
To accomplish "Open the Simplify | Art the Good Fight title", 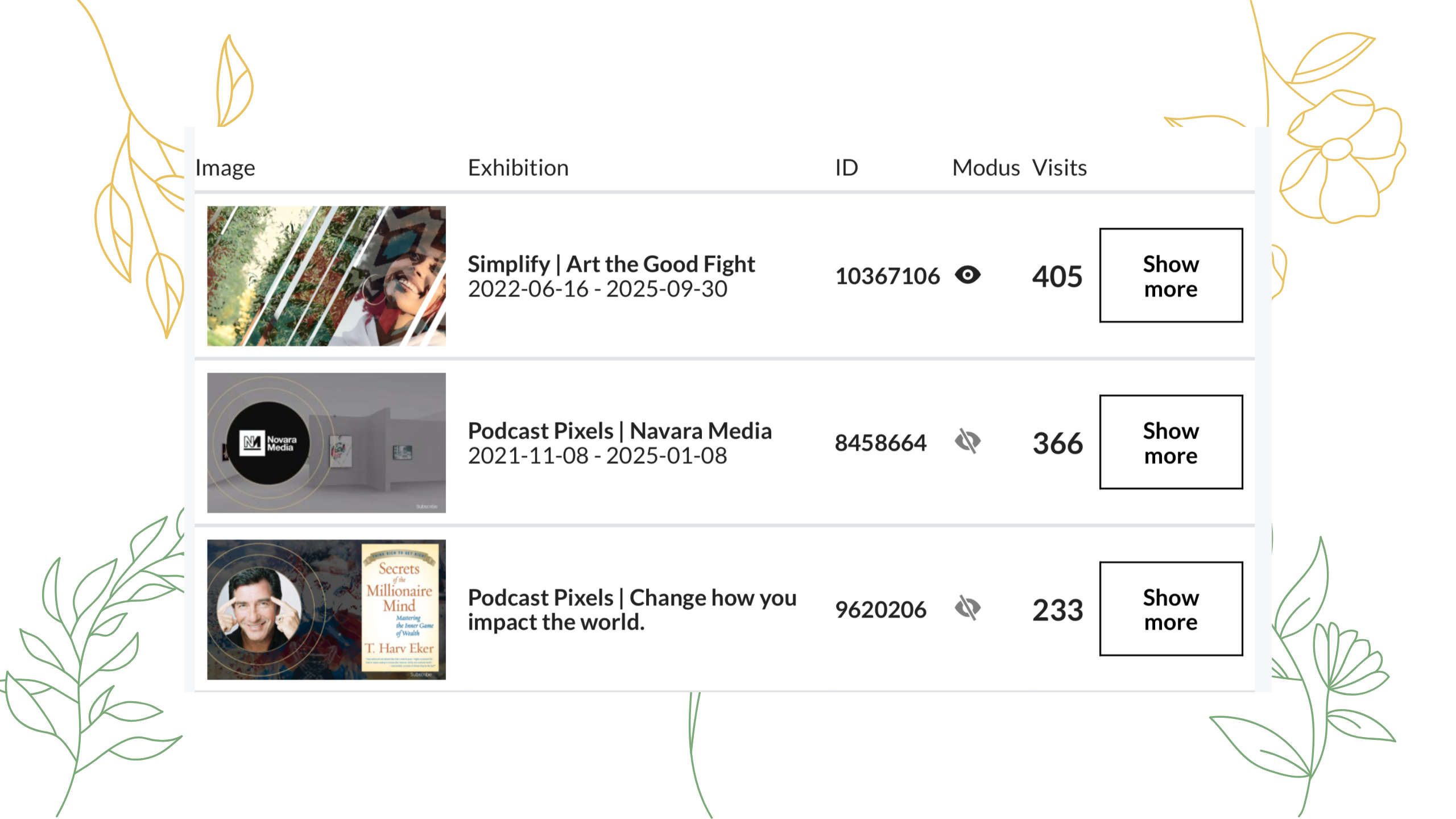I will click(611, 264).
